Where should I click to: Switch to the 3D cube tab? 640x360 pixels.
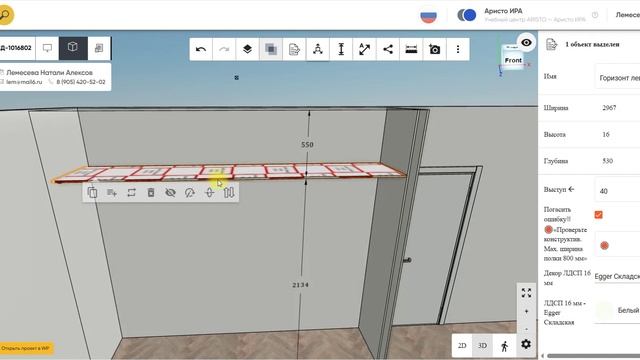pos(73,48)
